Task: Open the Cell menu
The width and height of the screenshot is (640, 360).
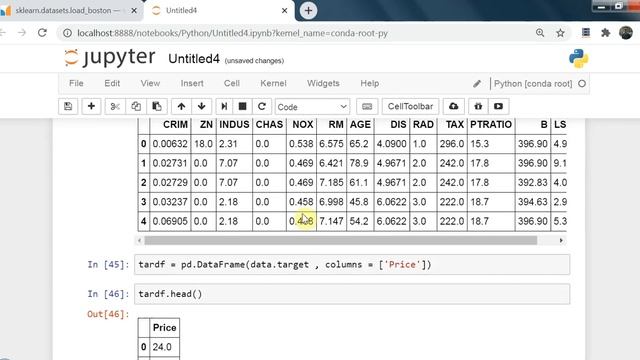Action: 231,83
